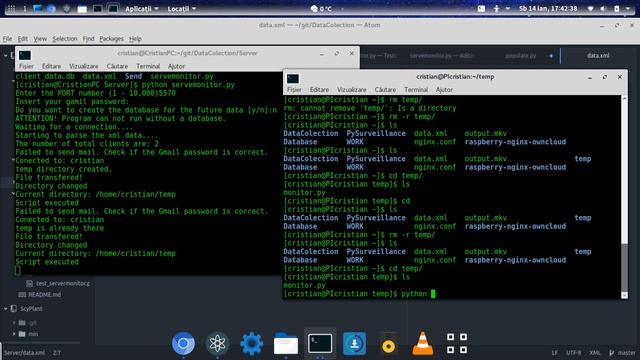Open Atom's View menu
This screenshot has height=360, width=640.
point(40,39)
